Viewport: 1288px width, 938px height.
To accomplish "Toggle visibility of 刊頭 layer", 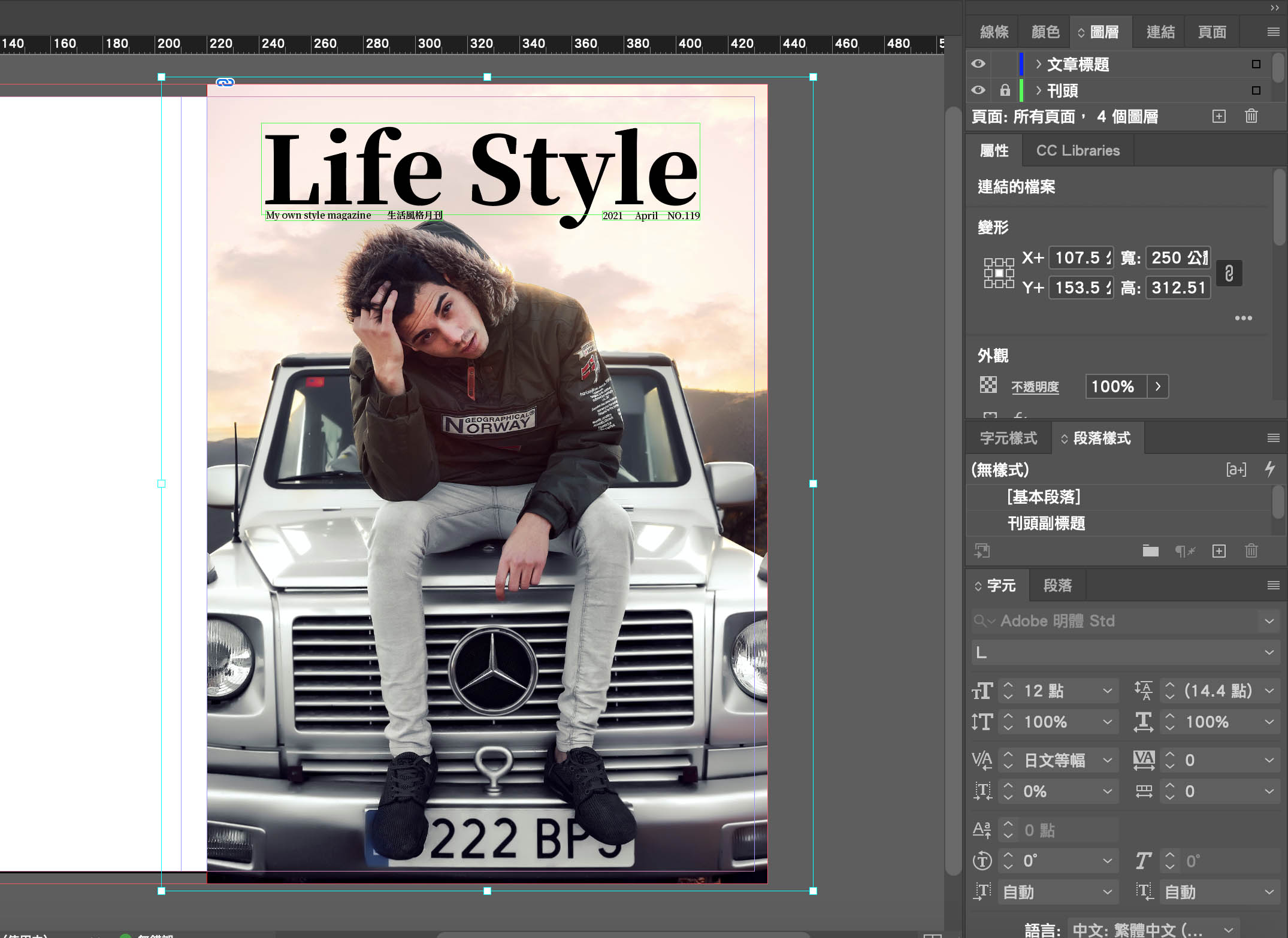I will pos(978,90).
